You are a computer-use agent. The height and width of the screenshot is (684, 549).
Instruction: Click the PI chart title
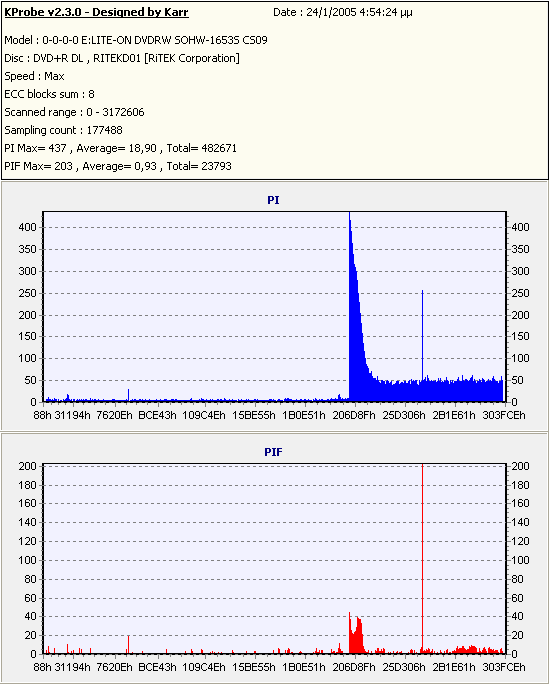273,200
